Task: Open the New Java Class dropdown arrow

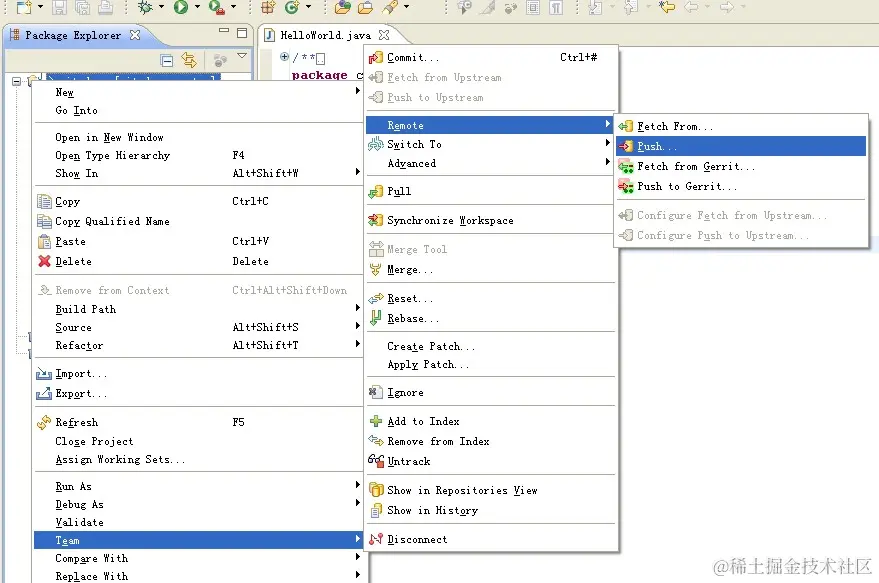Action: tap(308, 7)
